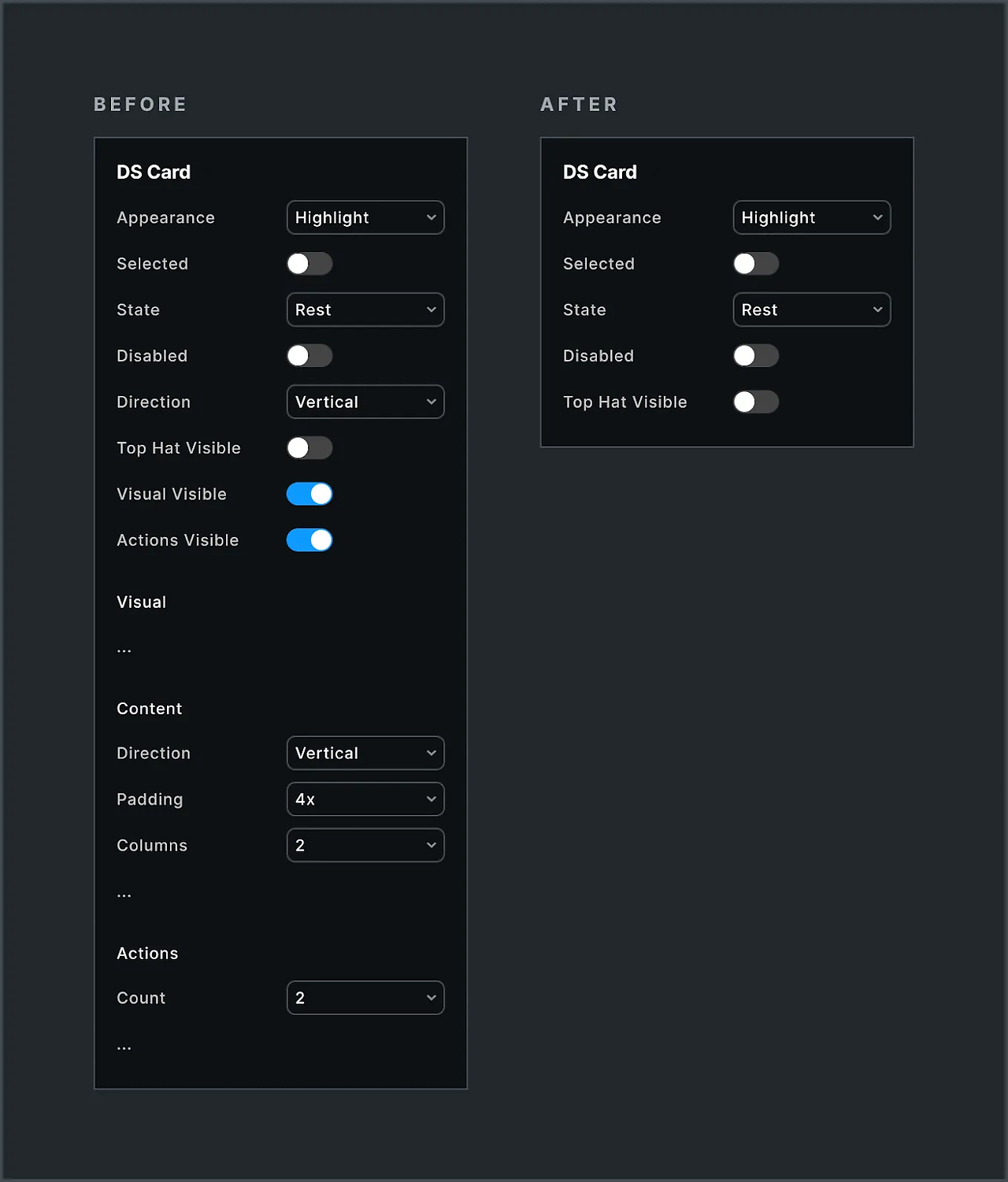Image resolution: width=1008 pixels, height=1182 pixels.
Task: Toggle Top Hat Visible in Before panel
Action: point(309,448)
